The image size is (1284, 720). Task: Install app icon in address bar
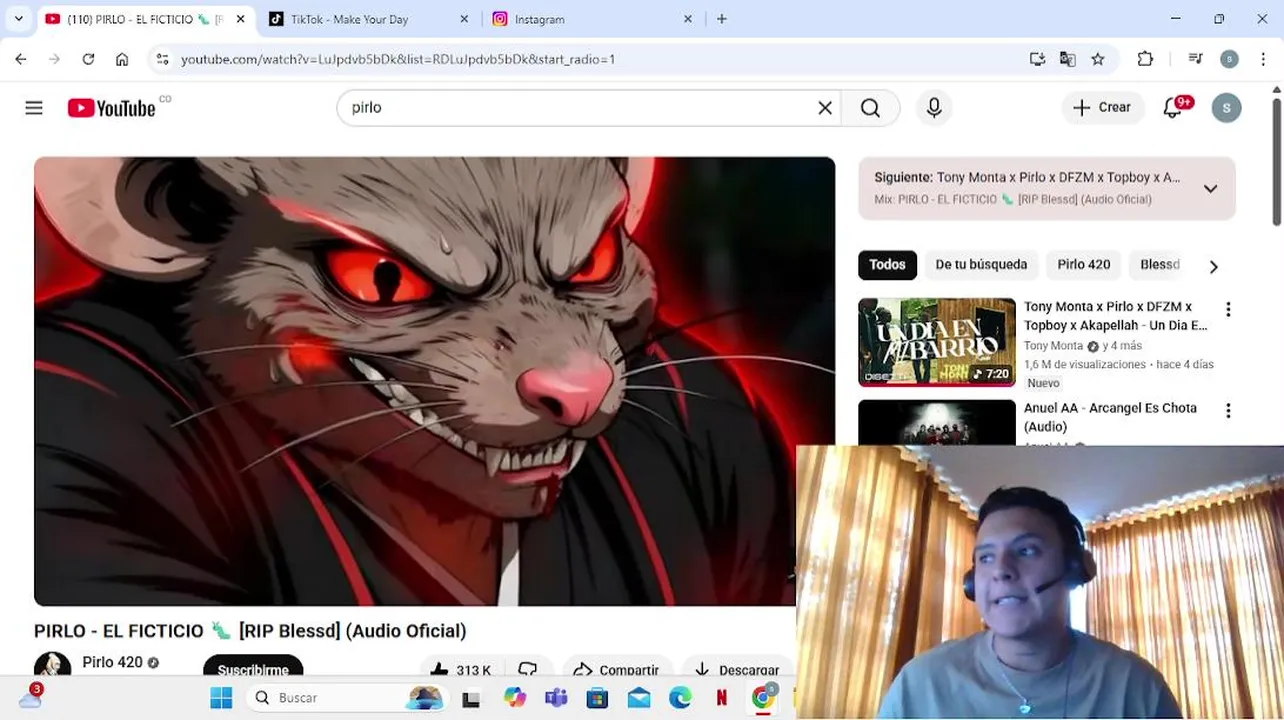[x=1037, y=59]
